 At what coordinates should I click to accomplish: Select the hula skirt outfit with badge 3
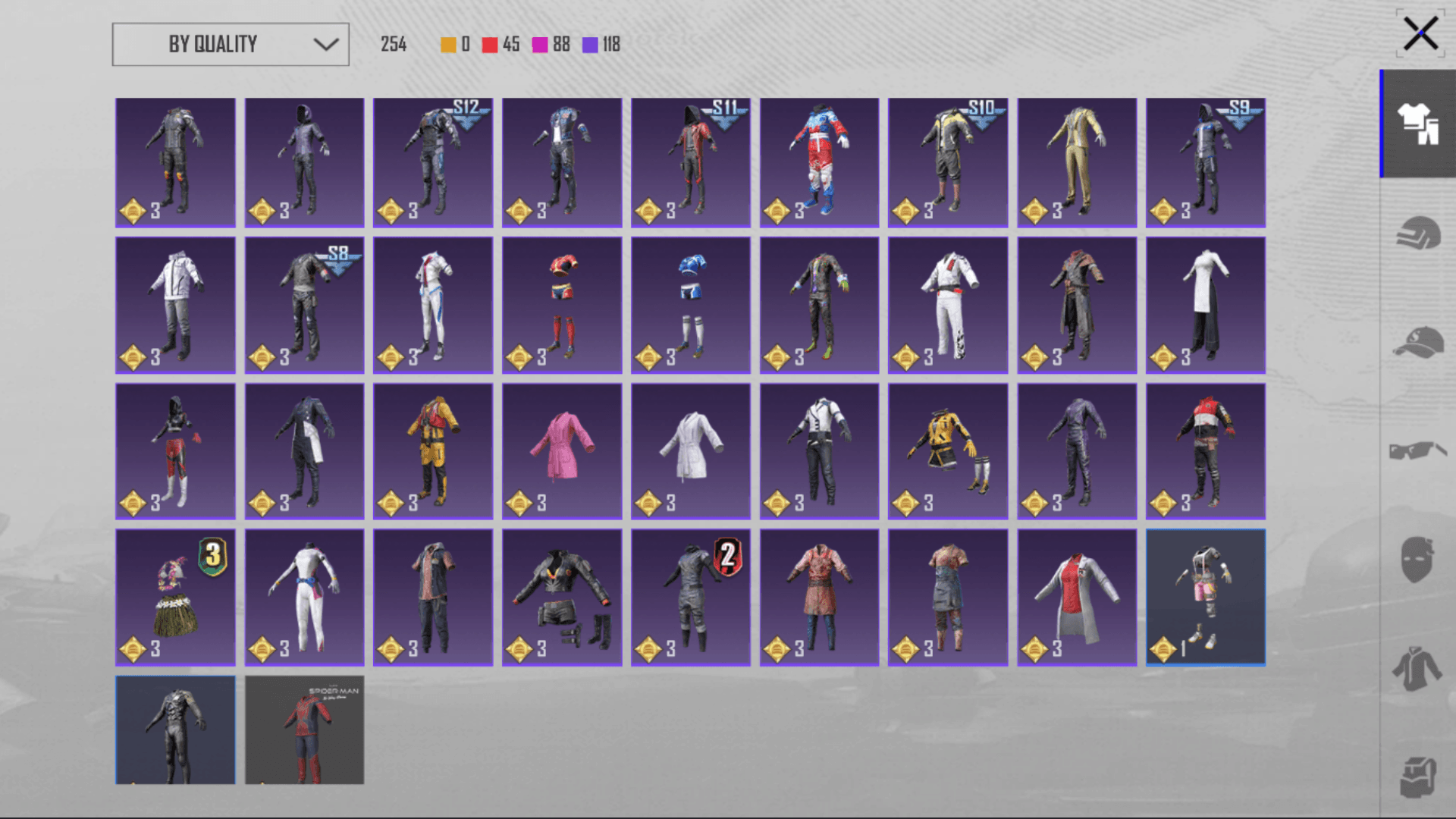[175, 598]
